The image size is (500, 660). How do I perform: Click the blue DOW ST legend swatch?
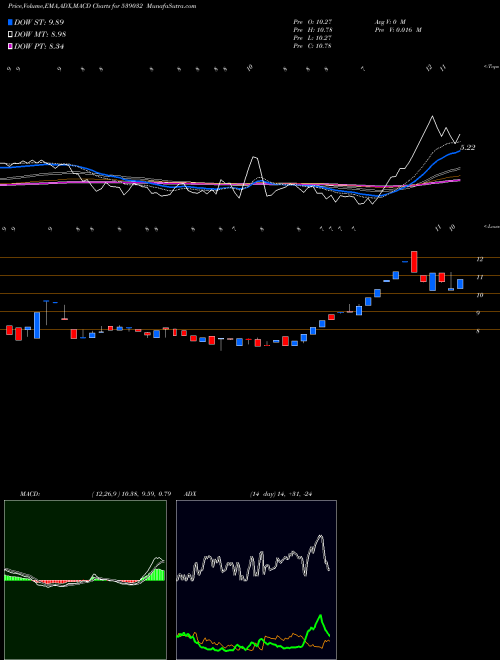(x=10, y=22)
